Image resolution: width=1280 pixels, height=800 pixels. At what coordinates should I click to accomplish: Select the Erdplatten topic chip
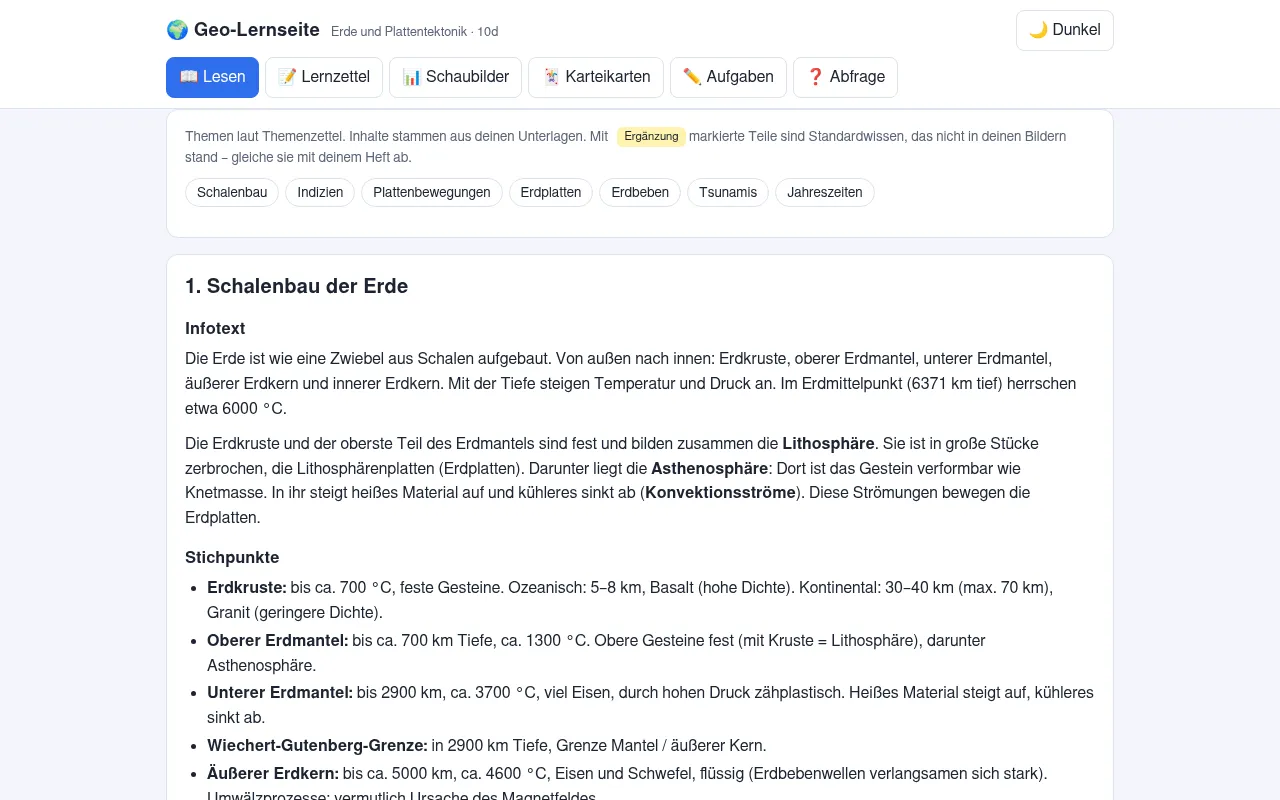pos(551,192)
